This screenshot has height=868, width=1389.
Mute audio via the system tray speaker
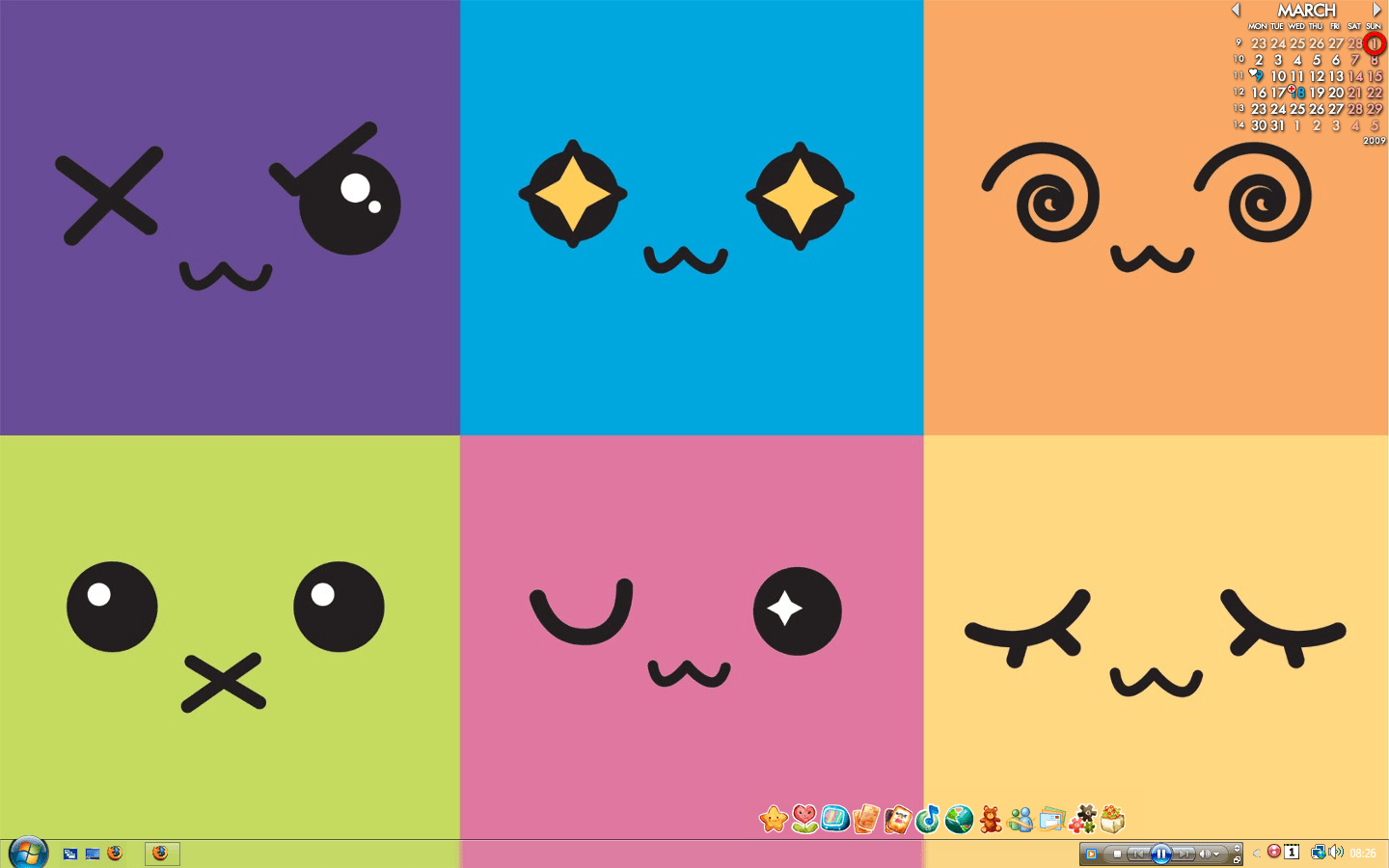point(1334,853)
